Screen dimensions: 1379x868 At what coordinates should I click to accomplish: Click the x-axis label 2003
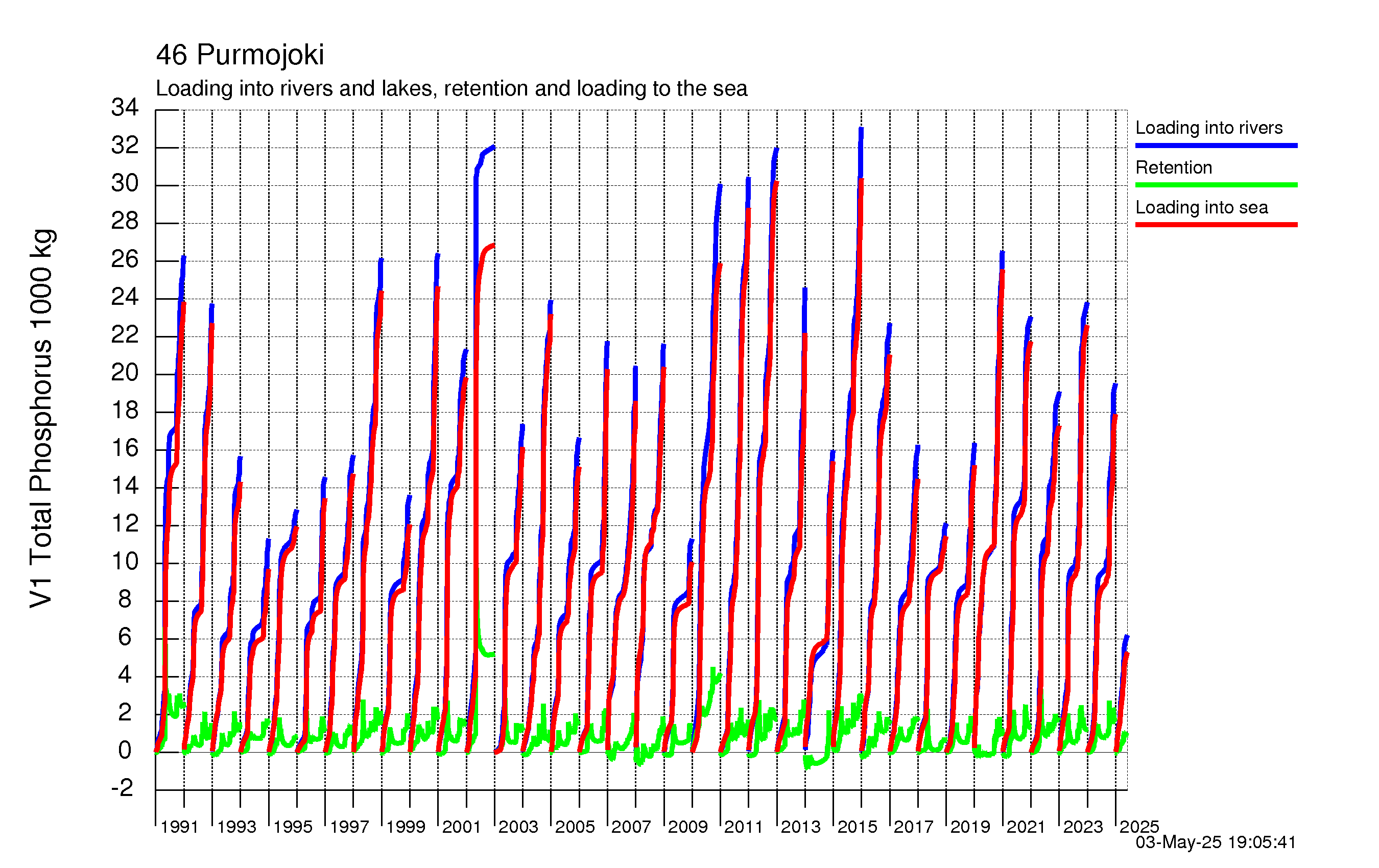[518, 827]
